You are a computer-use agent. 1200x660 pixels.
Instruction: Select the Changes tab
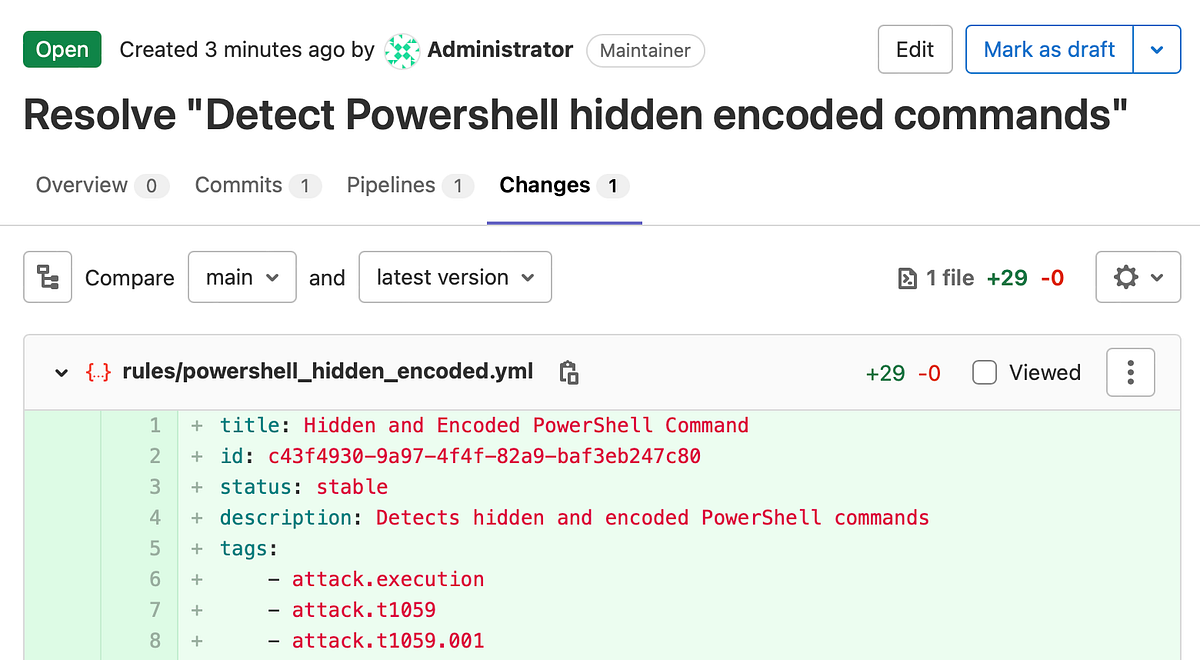click(x=544, y=185)
